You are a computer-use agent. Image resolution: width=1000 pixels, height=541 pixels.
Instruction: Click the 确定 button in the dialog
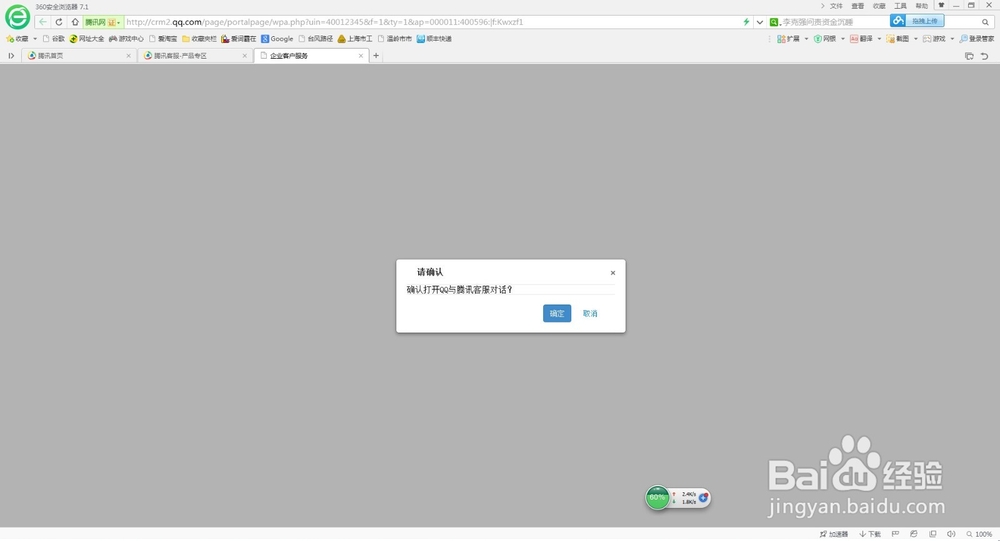click(557, 313)
